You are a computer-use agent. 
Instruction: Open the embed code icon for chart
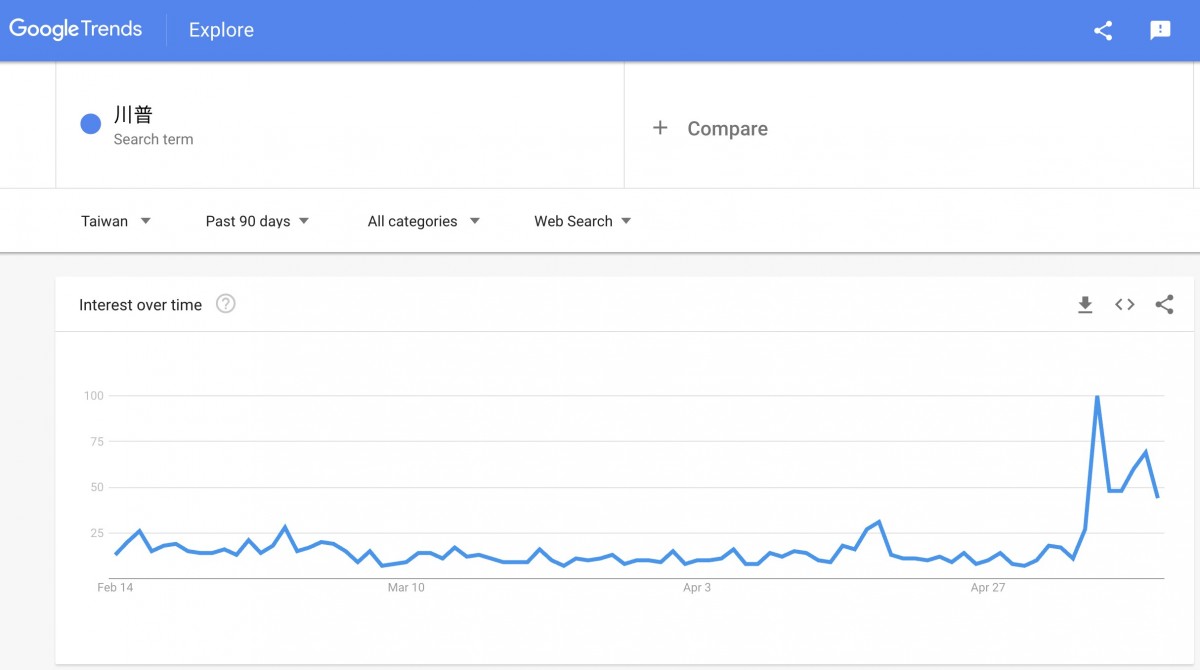(x=1125, y=305)
